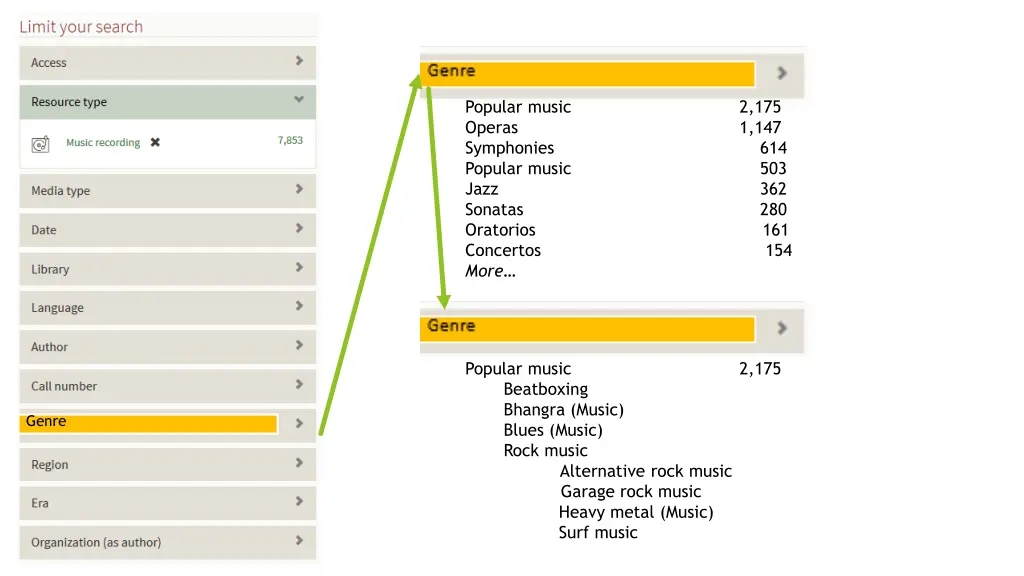The image size is (1024, 576).
Task: Show more genres via More... link
Action: (490, 271)
